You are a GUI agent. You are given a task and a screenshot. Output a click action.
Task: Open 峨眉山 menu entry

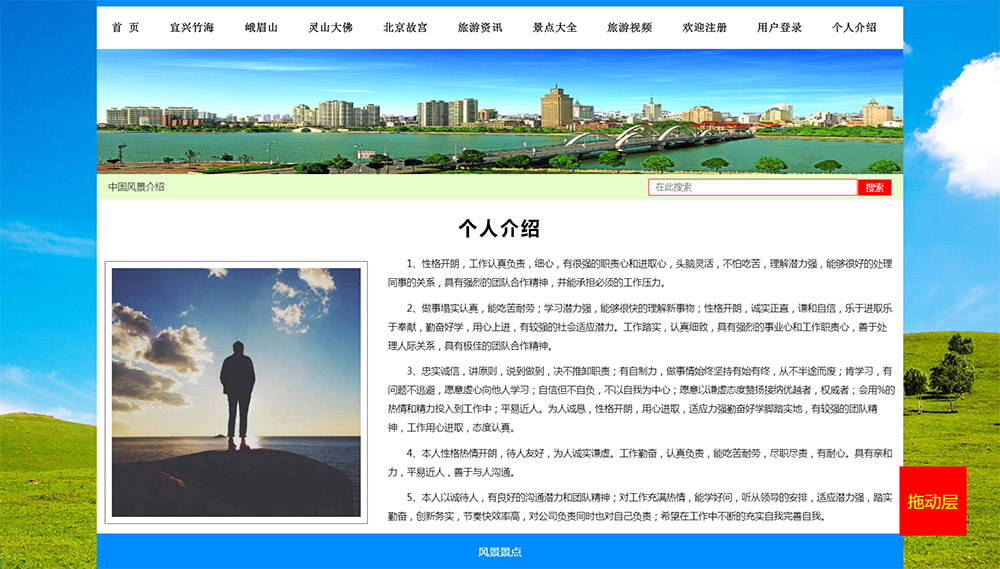pyautogui.click(x=261, y=27)
